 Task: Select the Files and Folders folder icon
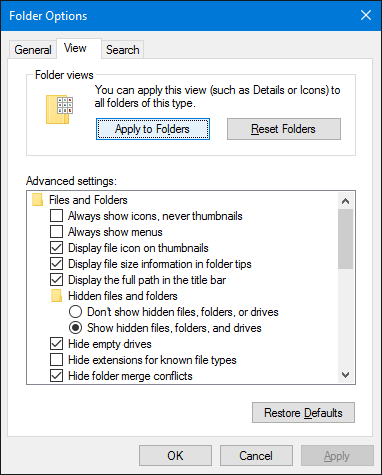(x=37, y=200)
